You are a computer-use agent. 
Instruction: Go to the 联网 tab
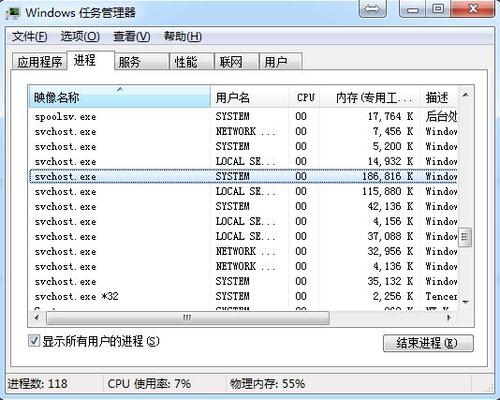point(236,62)
